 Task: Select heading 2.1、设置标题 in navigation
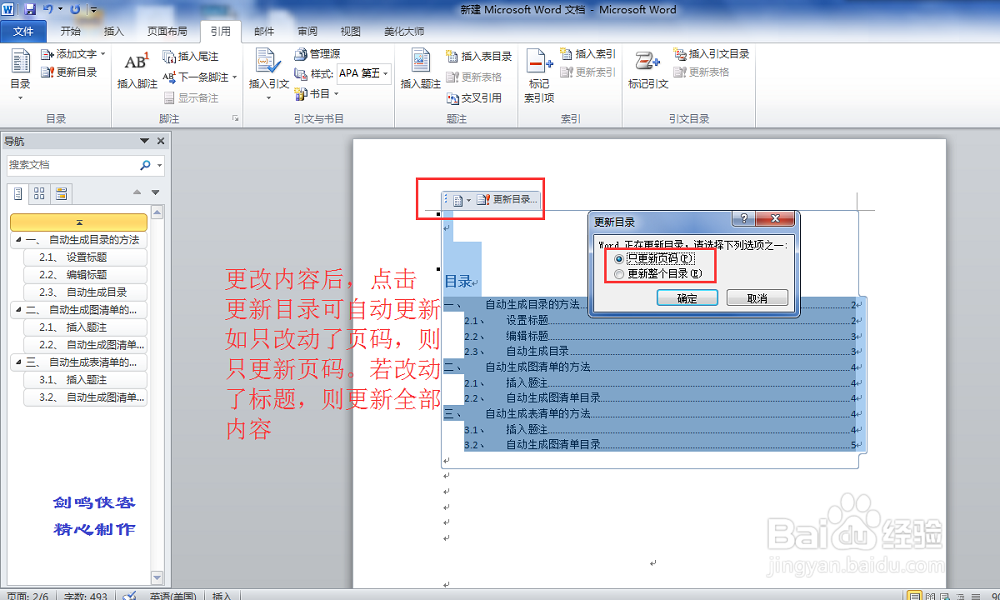(x=85, y=258)
